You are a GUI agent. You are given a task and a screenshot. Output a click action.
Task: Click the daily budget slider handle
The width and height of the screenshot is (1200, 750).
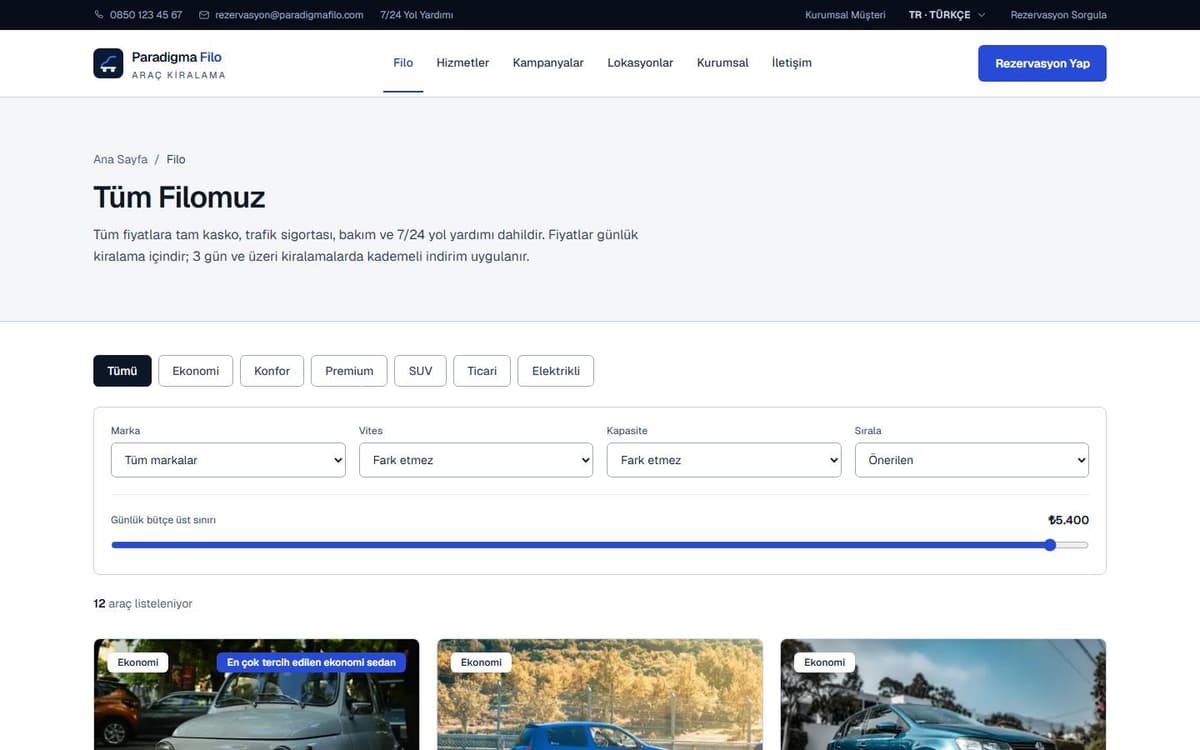click(1050, 545)
